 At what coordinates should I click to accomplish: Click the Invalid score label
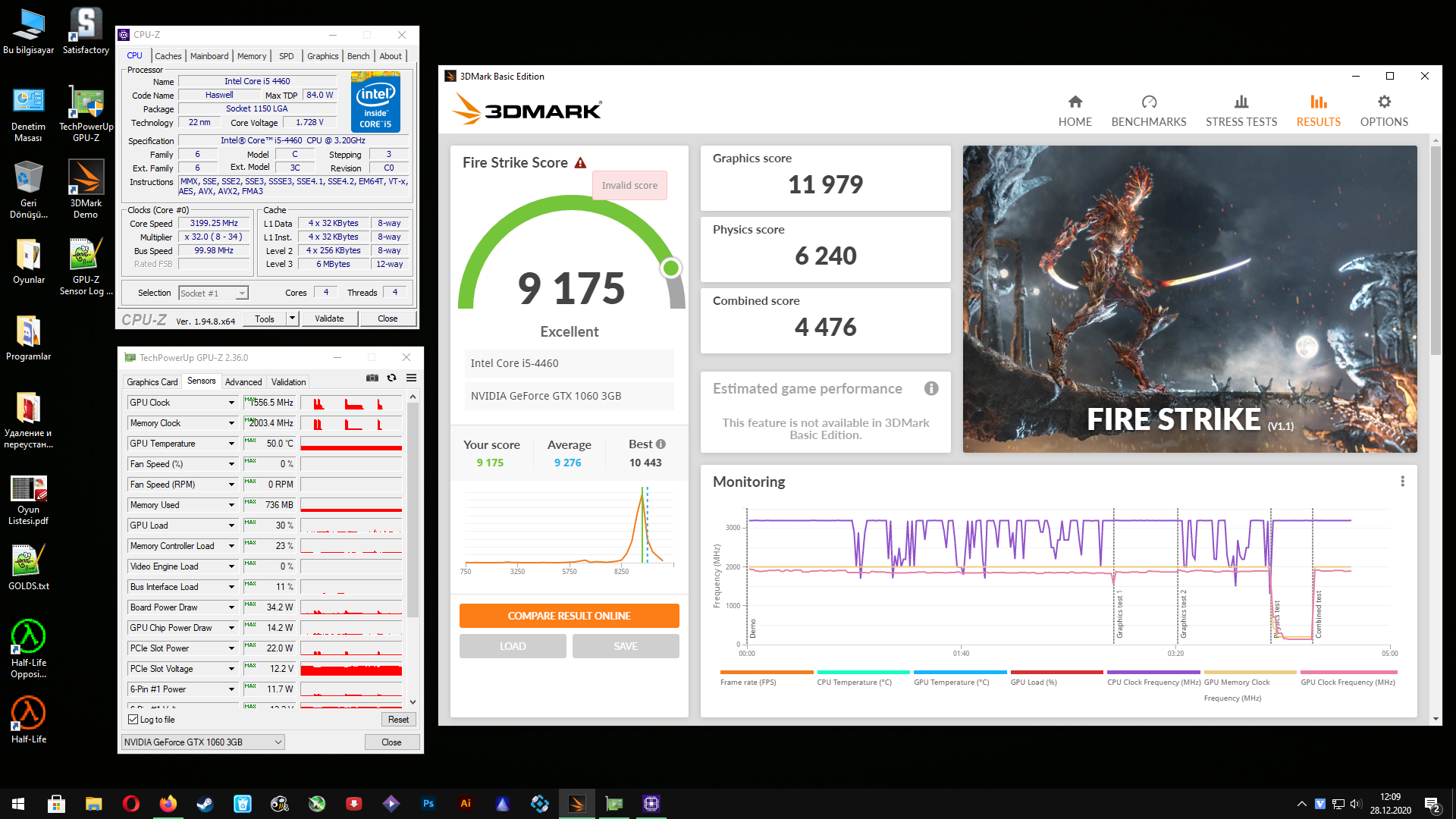(x=629, y=186)
